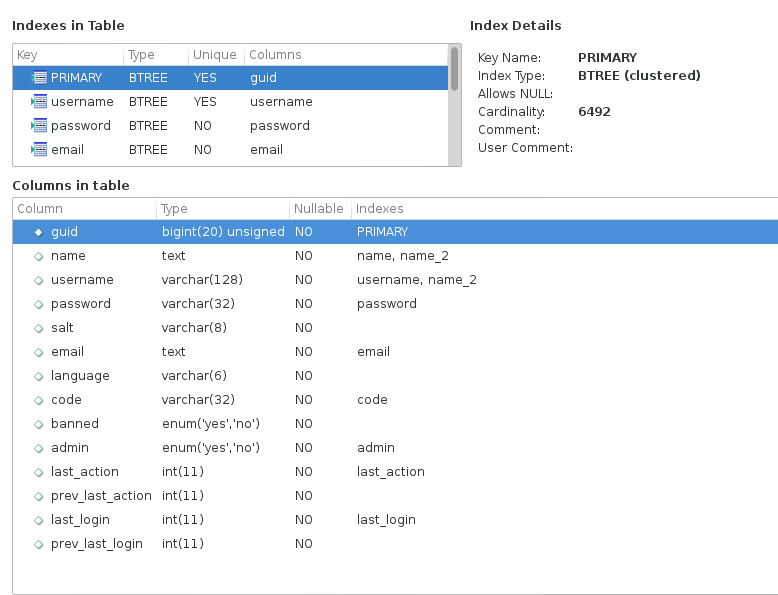The height and width of the screenshot is (595, 778).
Task: Select the banned column name
Action: pyautogui.click(x=75, y=423)
